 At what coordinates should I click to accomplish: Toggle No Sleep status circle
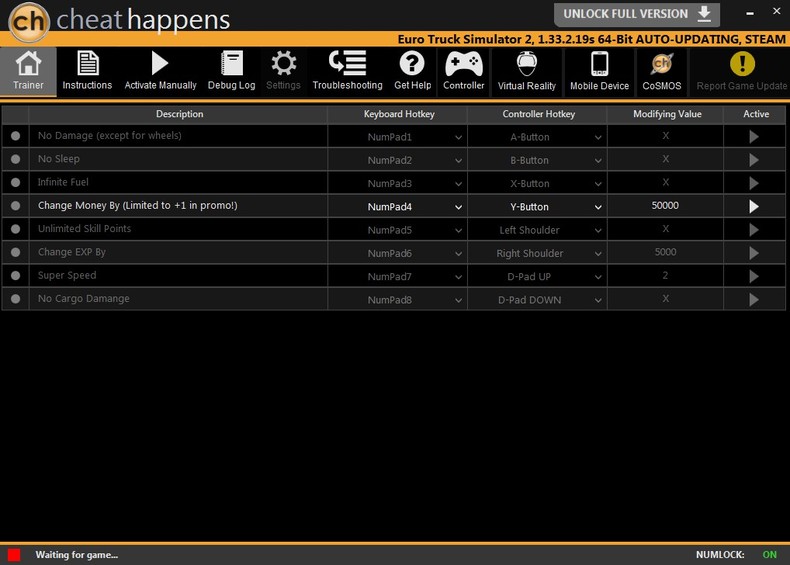(x=16, y=159)
